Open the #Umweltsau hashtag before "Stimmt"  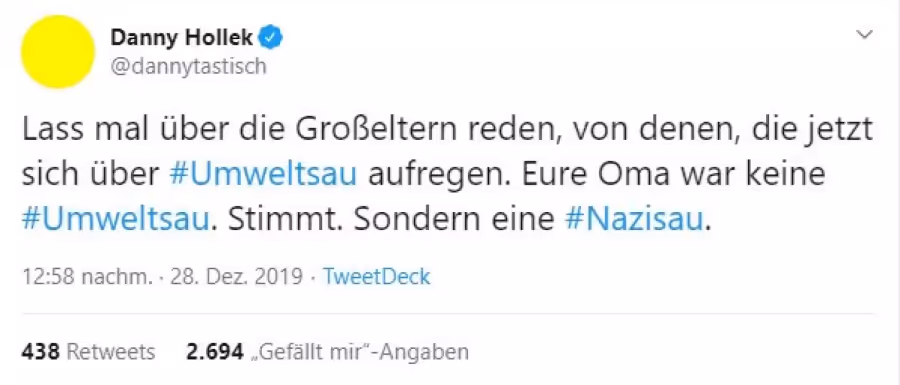pyautogui.click(x=115, y=221)
